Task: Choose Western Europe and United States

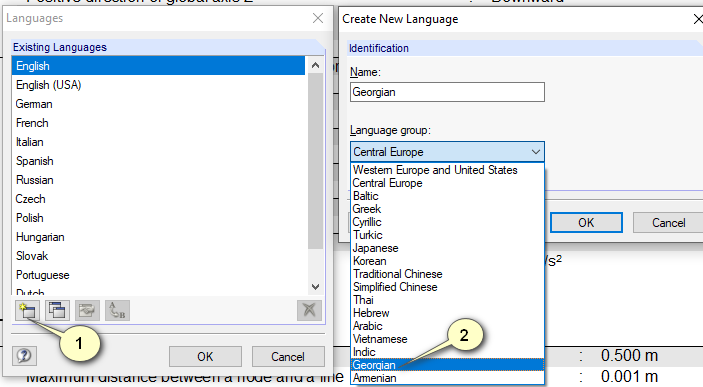Action: [x=447, y=170]
